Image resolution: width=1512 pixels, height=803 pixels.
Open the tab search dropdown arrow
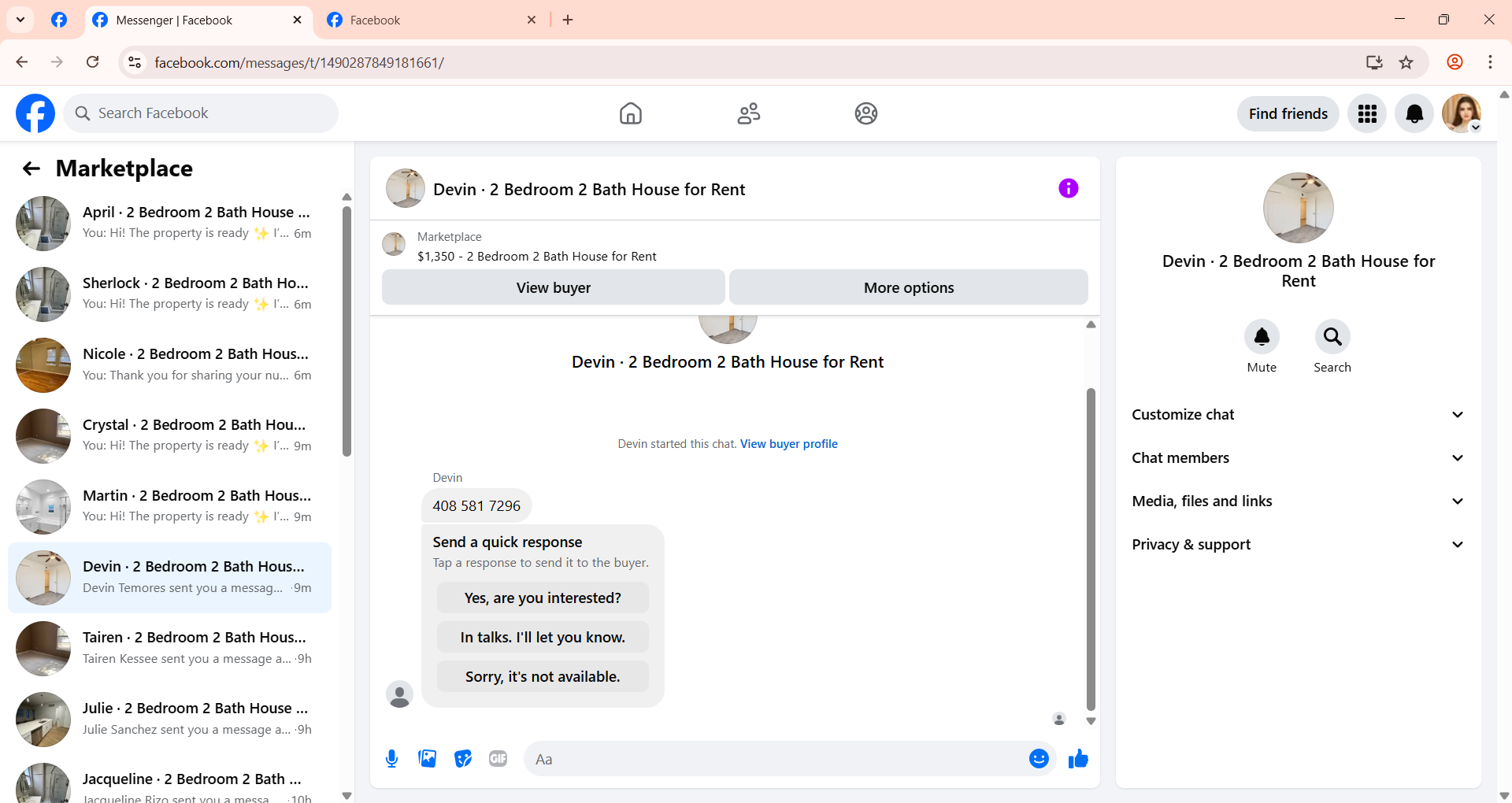pyautogui.click(x=20, y=20)
